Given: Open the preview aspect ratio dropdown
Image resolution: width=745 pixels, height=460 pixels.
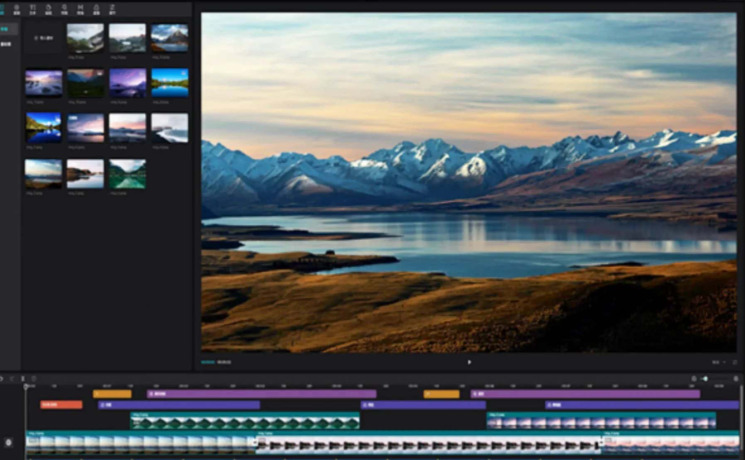Looking at the screenshot, I should 718,362.
